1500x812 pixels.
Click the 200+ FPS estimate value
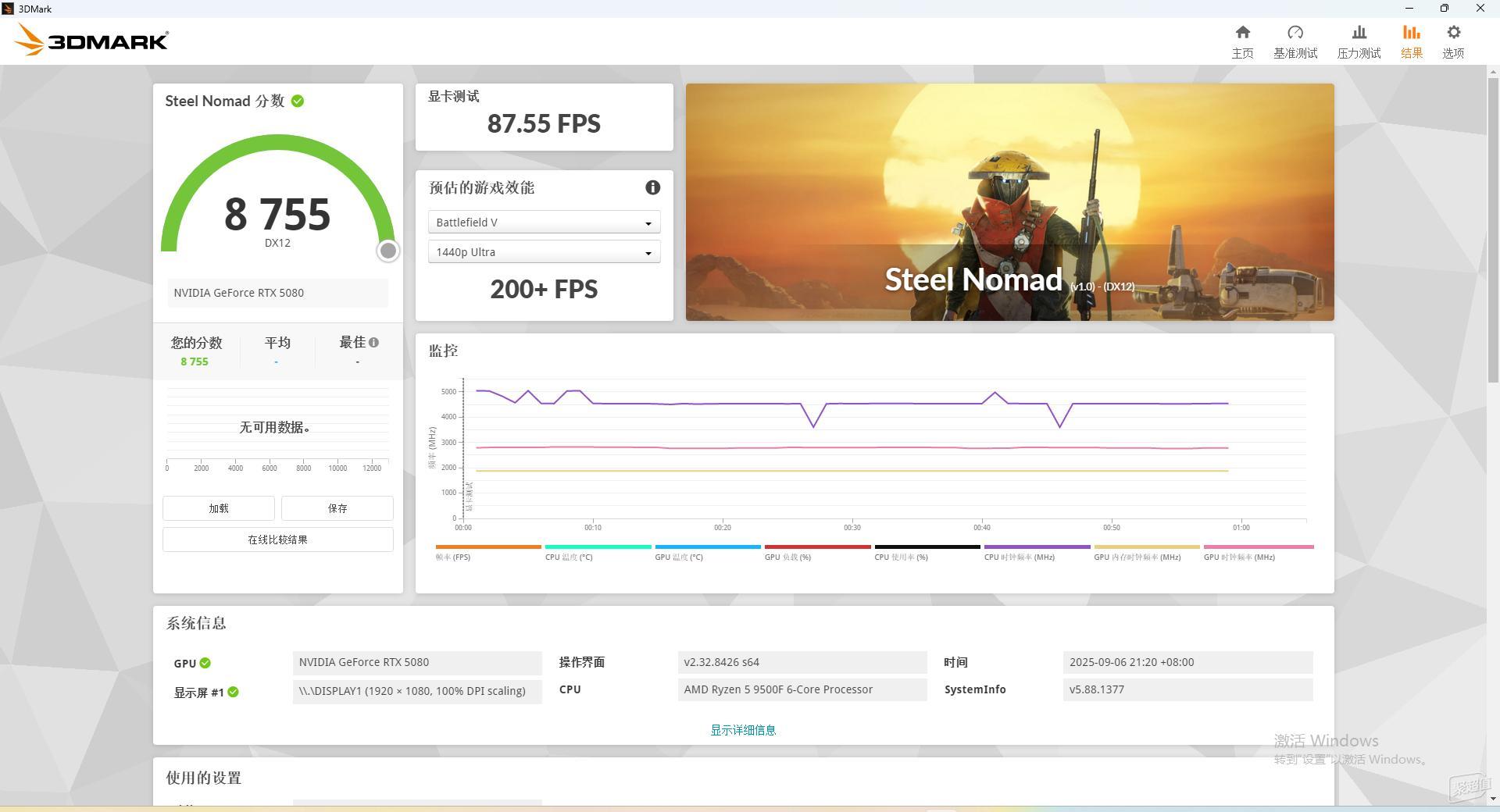coord(544,289)
